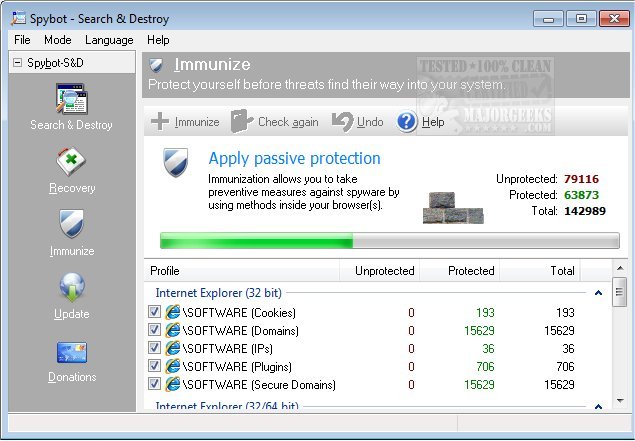This screenshot has width=635, height=441.
Task: Open the Search & Destroy sidebar icon
Action: 71,100
